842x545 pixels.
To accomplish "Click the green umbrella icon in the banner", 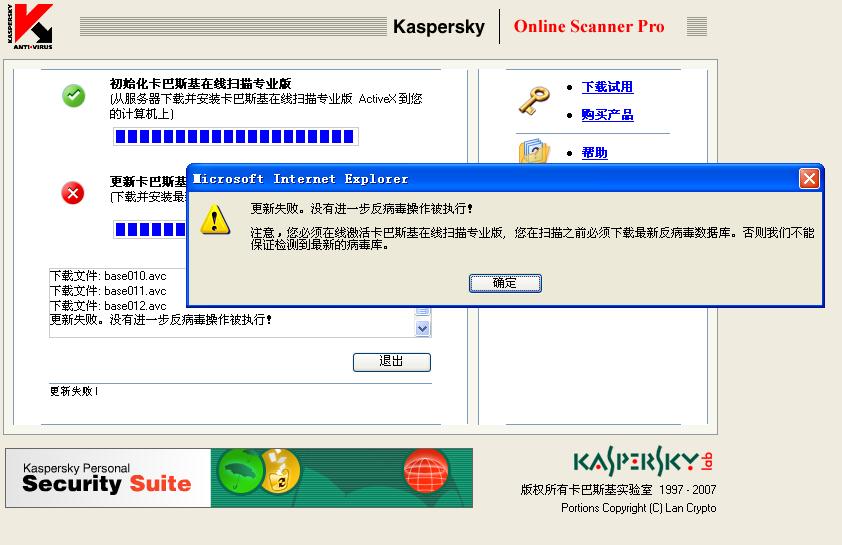I will (x=239, y=471).
